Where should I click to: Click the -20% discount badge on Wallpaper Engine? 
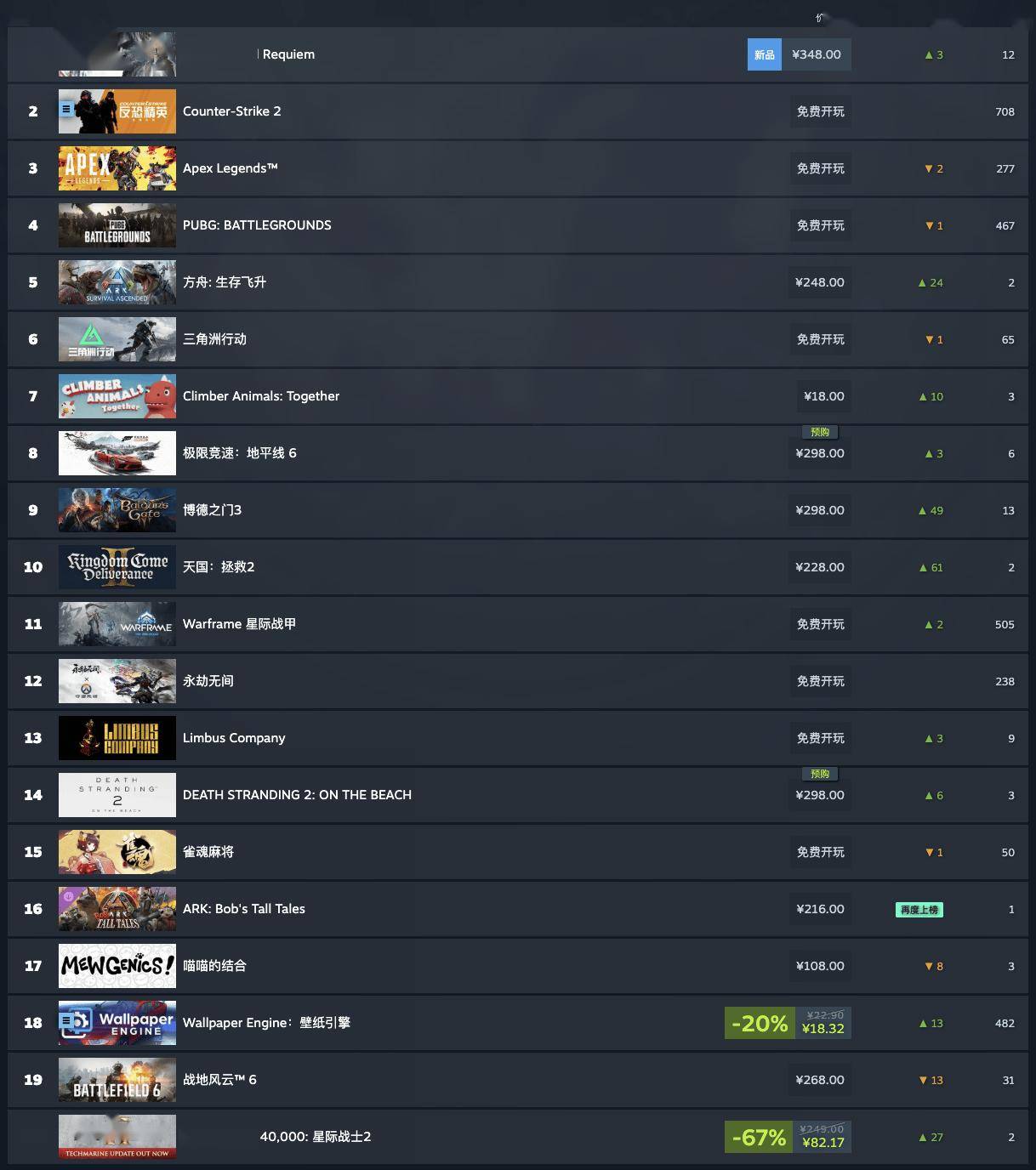click(x=760, y=1023)
